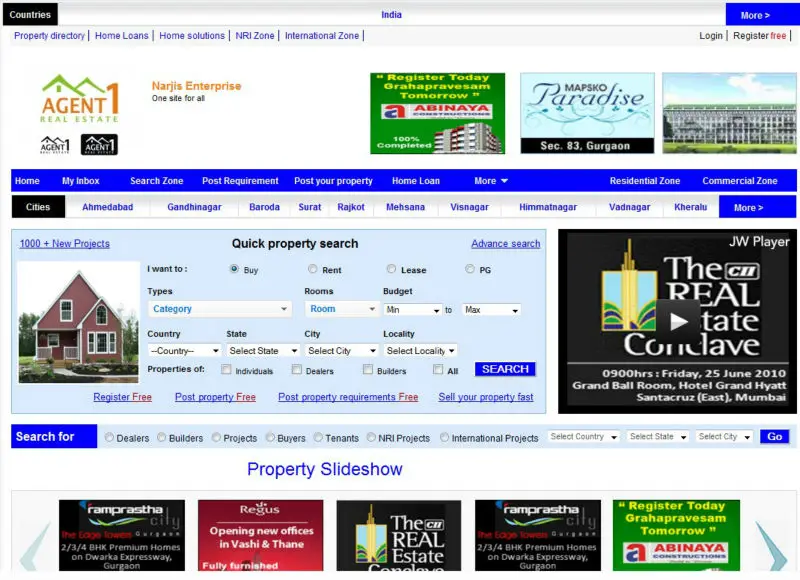The height and width of the screenshot is (580, 800).
Task: Open the Login link
Action: pos(711,36)
